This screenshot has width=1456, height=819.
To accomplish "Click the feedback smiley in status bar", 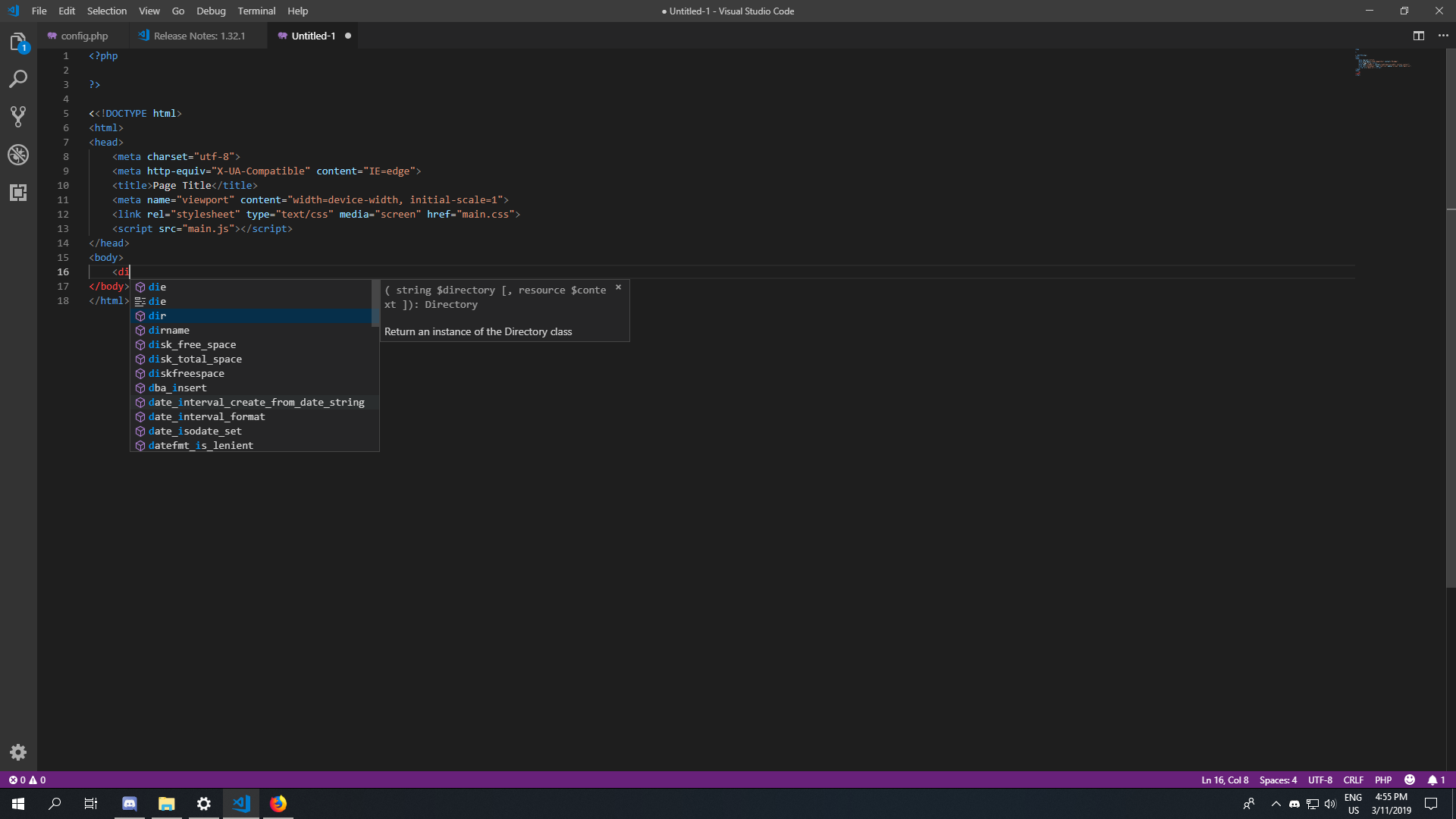I will [1409, 780].
